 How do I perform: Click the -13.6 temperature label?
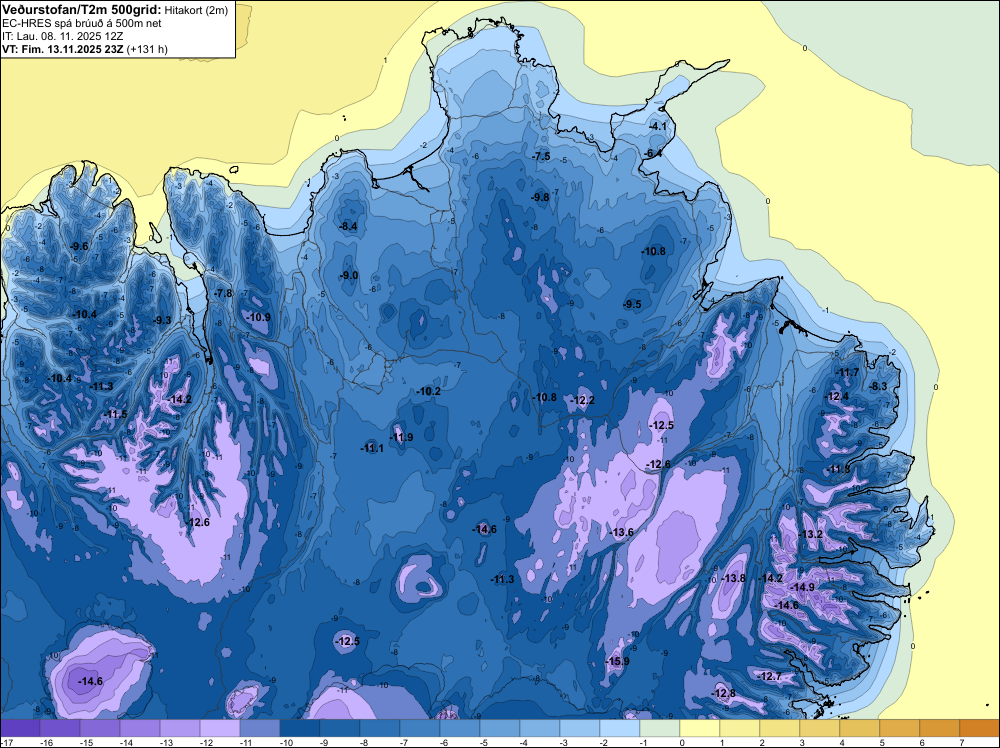621,532
